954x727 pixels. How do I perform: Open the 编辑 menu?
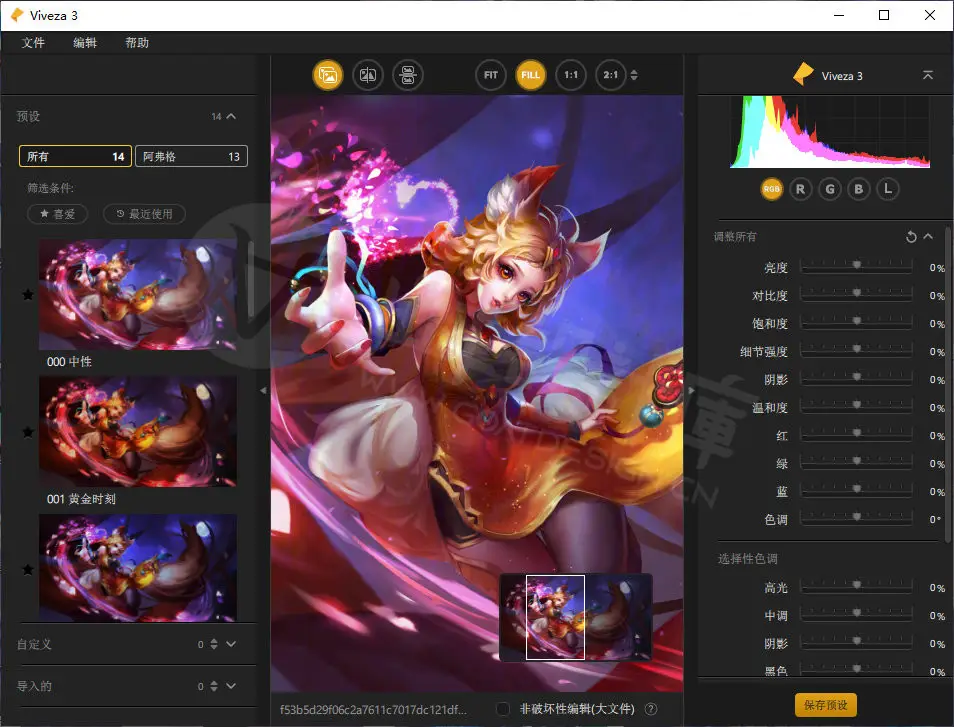[85, 43]
